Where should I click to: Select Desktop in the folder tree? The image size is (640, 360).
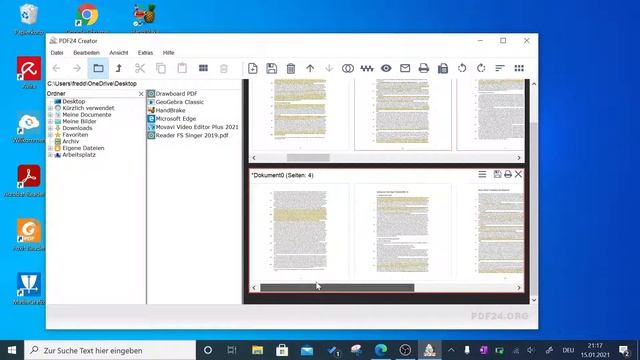coord(73,101)
